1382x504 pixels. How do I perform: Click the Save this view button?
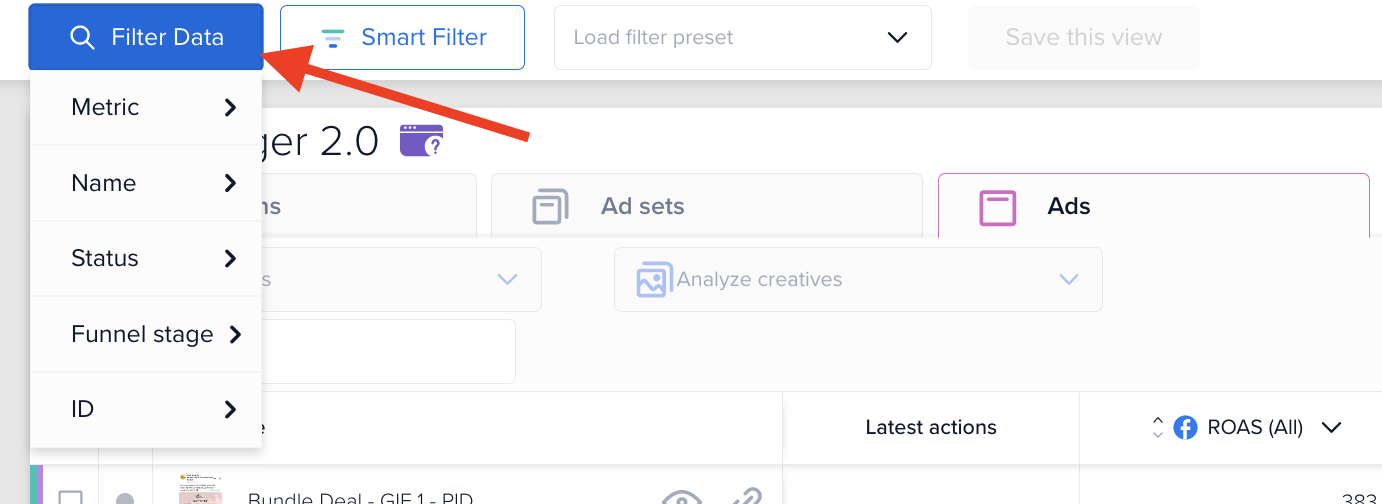1084,38
